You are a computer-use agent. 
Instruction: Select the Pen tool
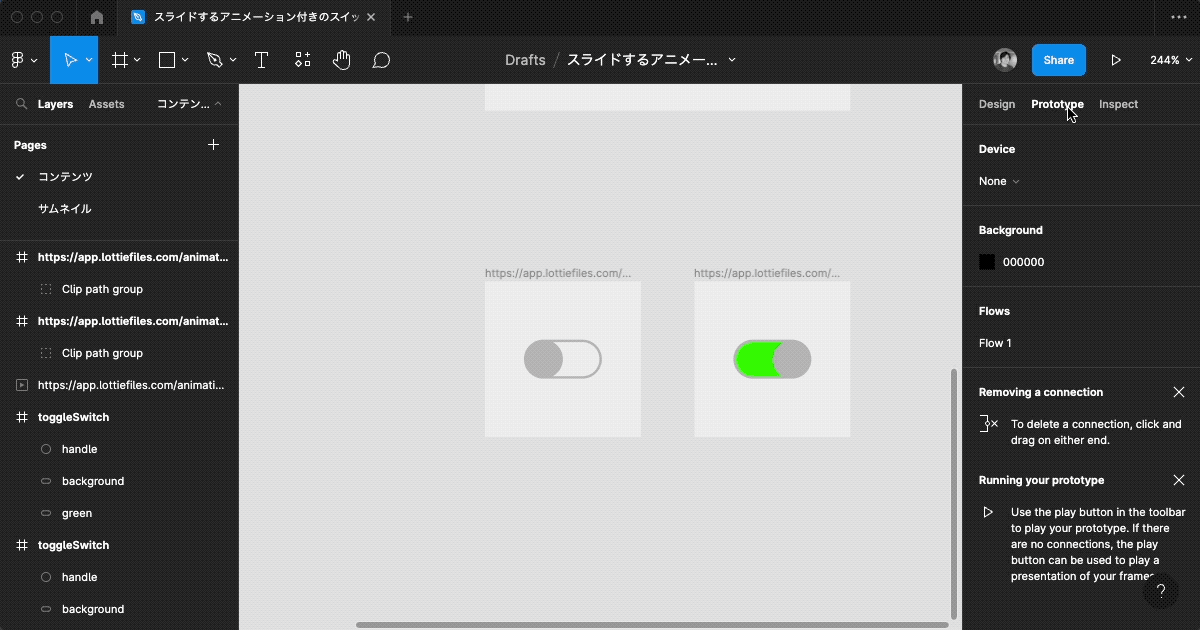click(214, 60)
